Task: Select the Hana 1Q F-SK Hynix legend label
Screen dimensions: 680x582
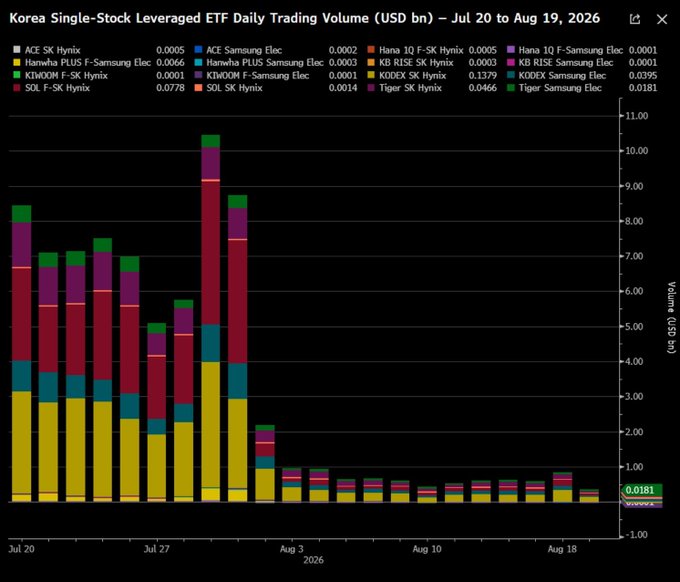Action: (x=421, y=50)
